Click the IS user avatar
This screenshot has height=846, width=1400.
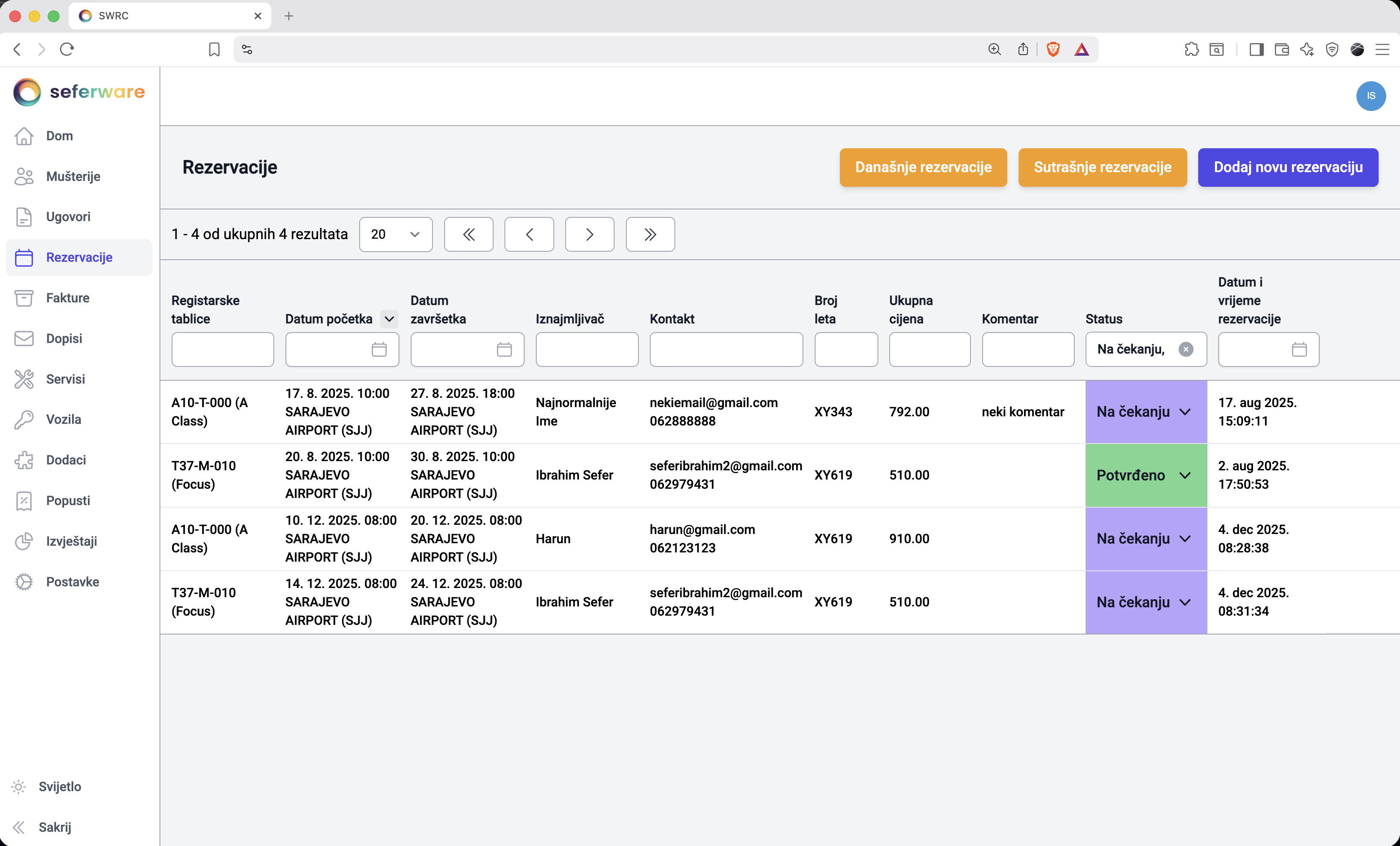[1370, 95]
